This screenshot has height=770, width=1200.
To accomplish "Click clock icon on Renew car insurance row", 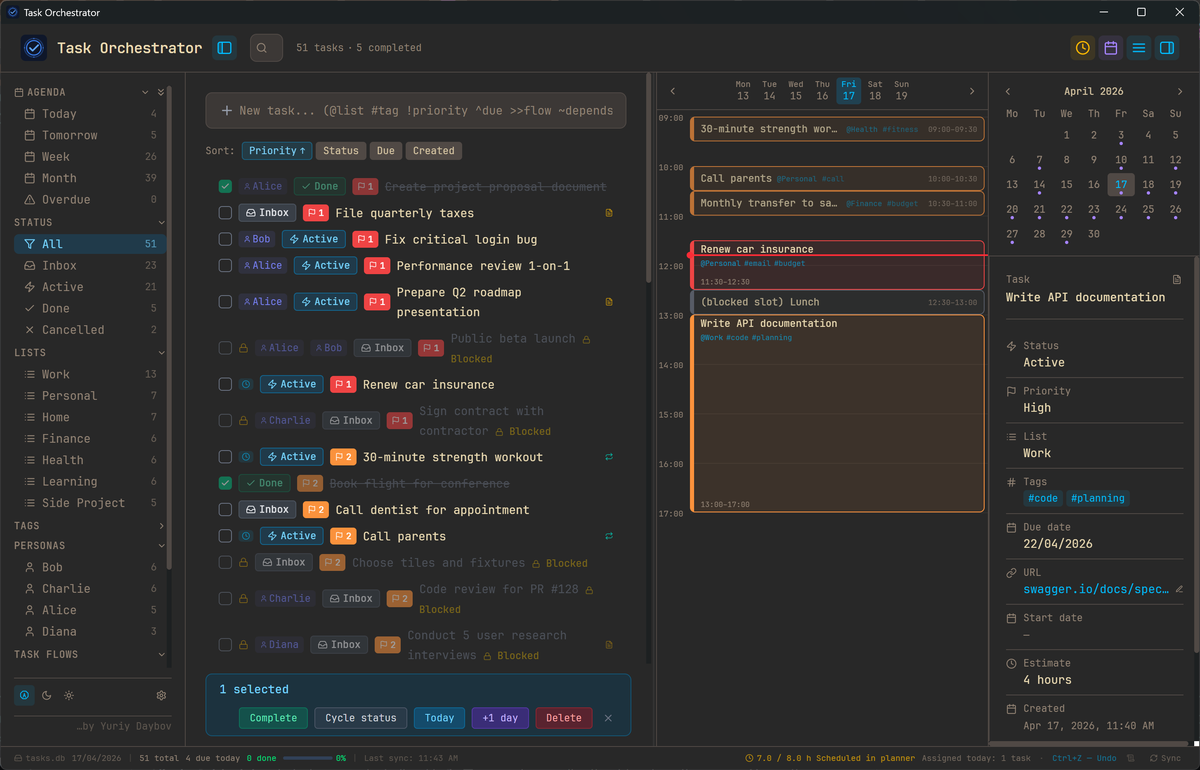I will (x=246, y=384).
